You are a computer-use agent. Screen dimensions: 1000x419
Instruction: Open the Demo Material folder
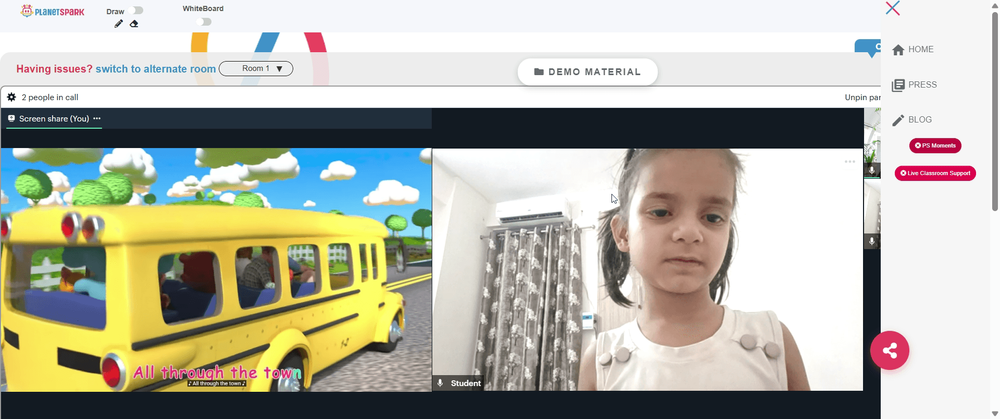(587, 71)
